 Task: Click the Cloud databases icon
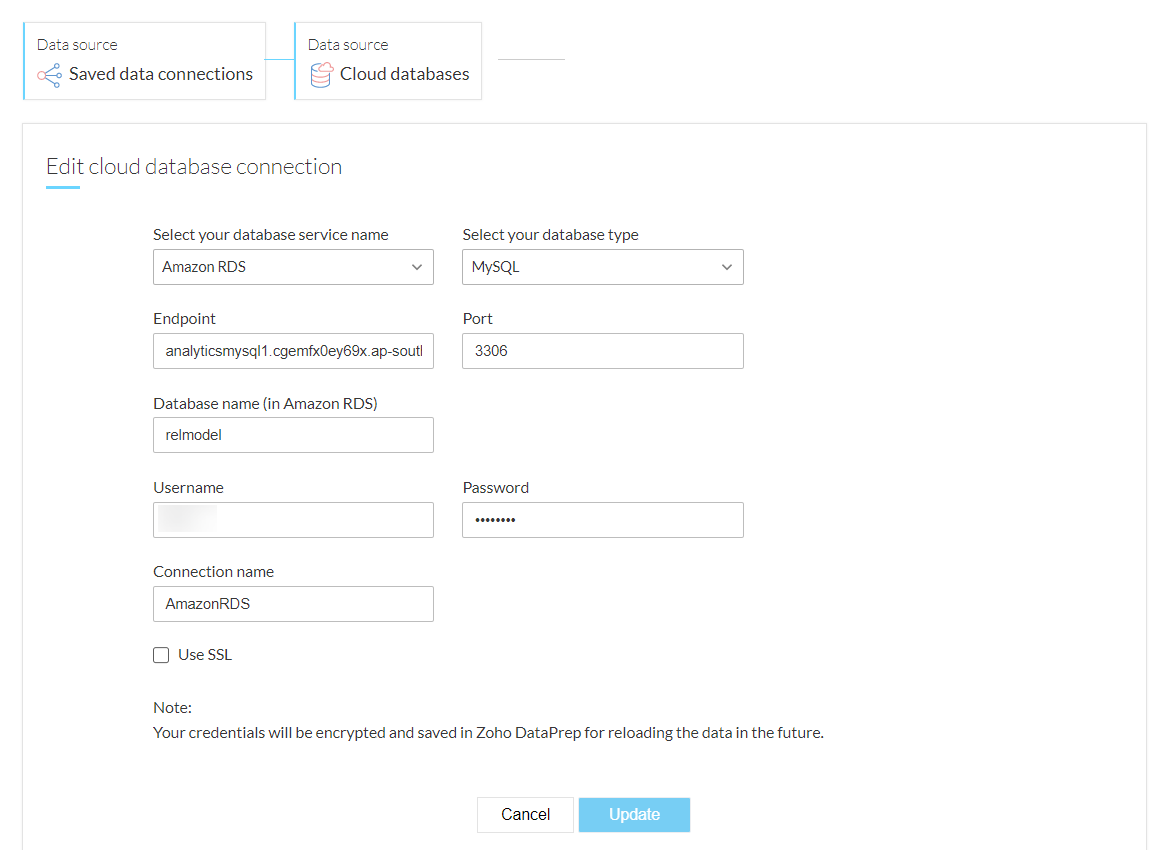tap(321, 75)
